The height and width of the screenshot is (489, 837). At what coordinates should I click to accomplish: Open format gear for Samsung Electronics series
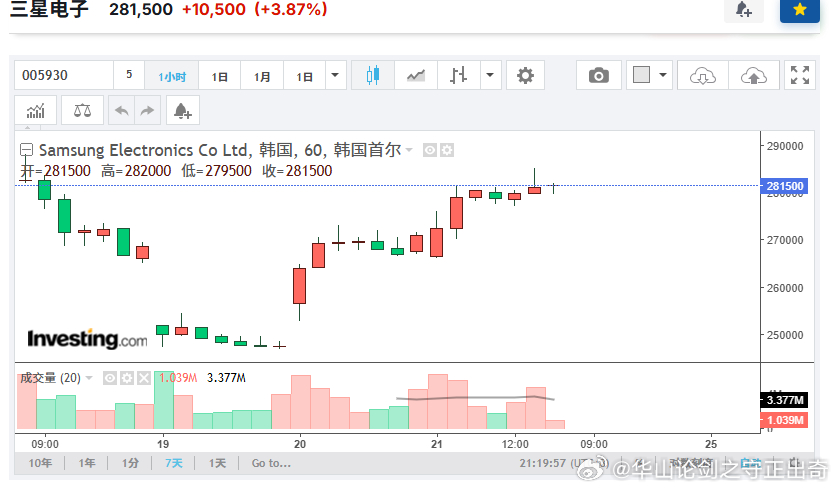[x=447, y=151]
